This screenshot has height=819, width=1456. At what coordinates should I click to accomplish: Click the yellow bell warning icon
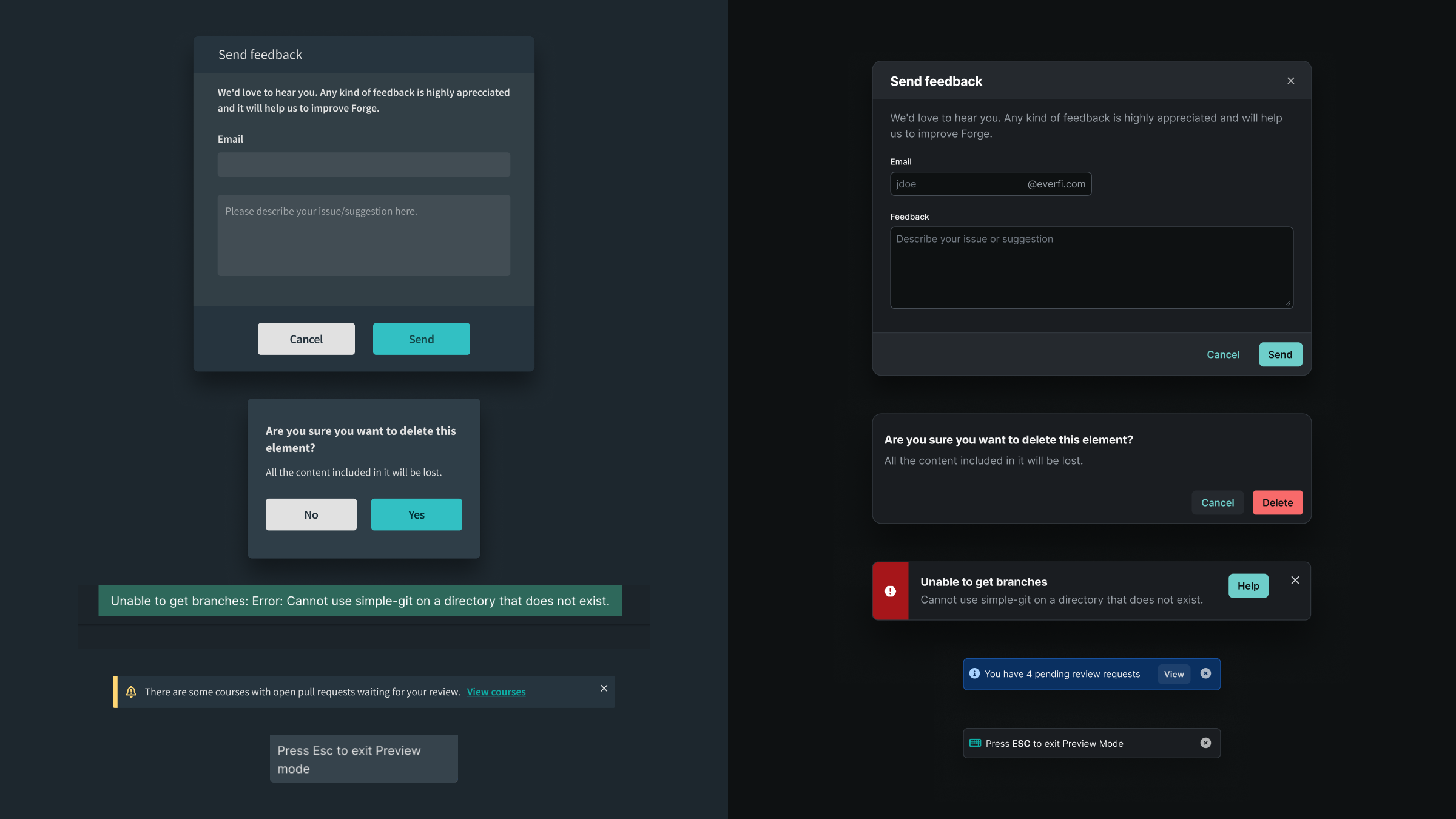[131, 692]
